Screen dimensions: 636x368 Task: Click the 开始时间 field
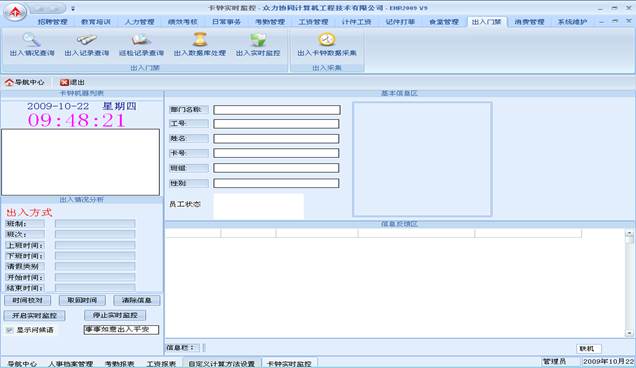click(x=95, y=277)
